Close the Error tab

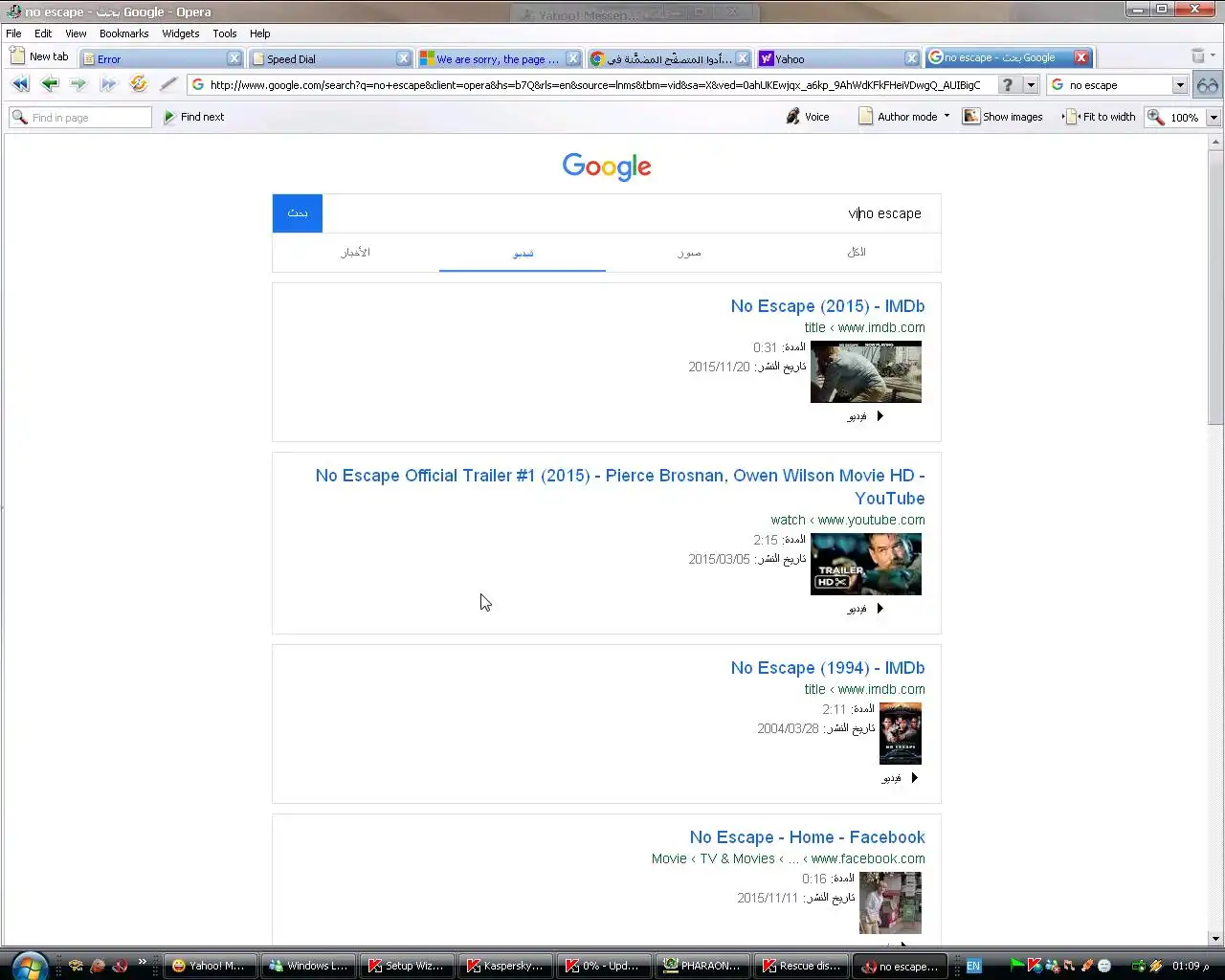(x=234, y=58)
